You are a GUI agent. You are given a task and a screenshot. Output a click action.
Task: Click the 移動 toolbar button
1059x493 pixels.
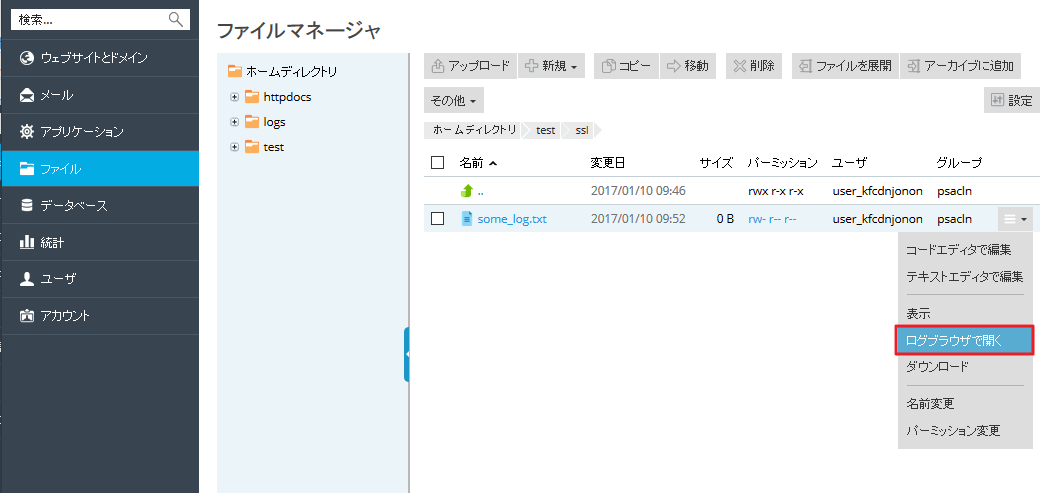click(x=688, y=66)
